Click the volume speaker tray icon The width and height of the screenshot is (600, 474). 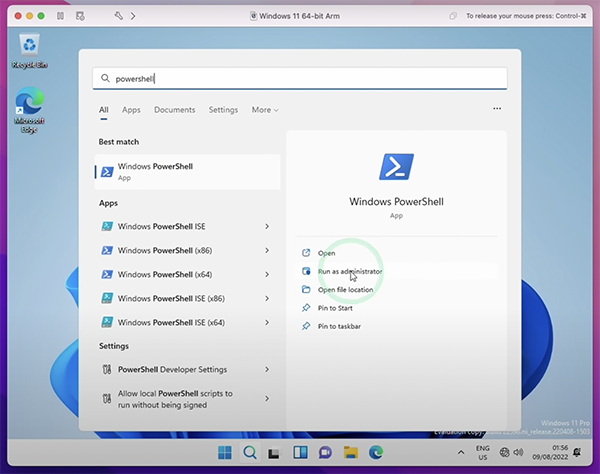(x=518, y=453)
